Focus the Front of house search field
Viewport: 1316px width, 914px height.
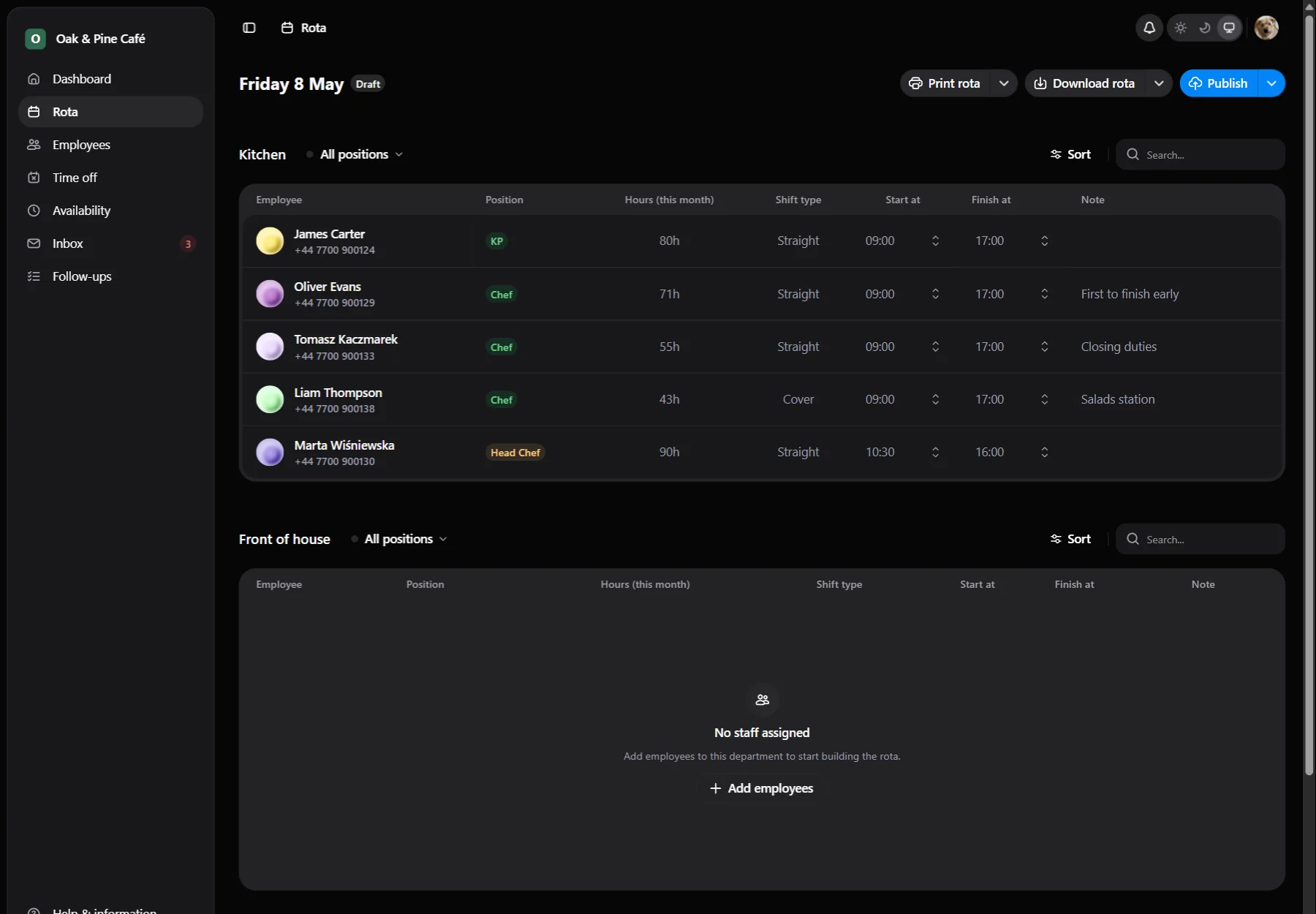pyautogui.click(x=1200, y=539)
